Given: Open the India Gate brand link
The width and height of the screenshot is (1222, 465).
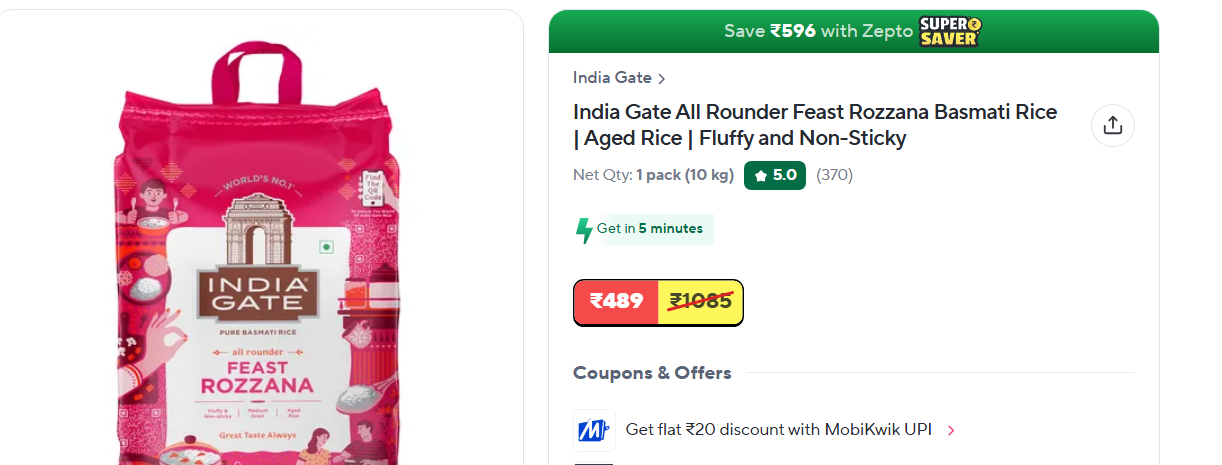Looking at the screenshot, I should (612, 78).
